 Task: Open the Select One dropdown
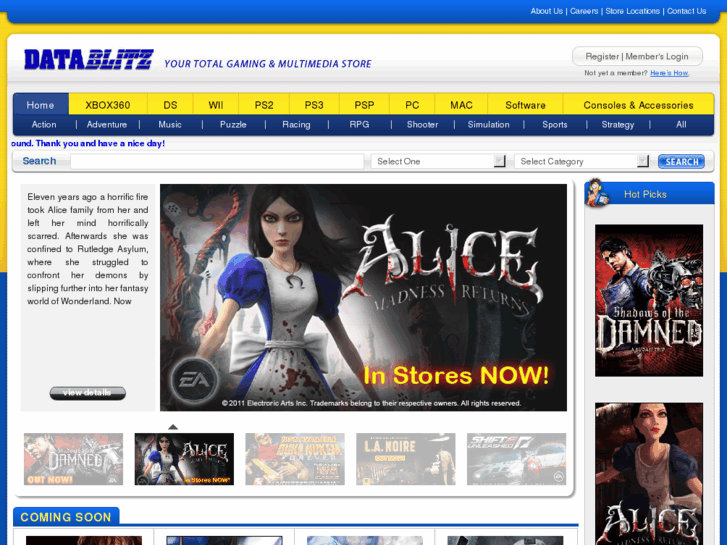(438, 161)
